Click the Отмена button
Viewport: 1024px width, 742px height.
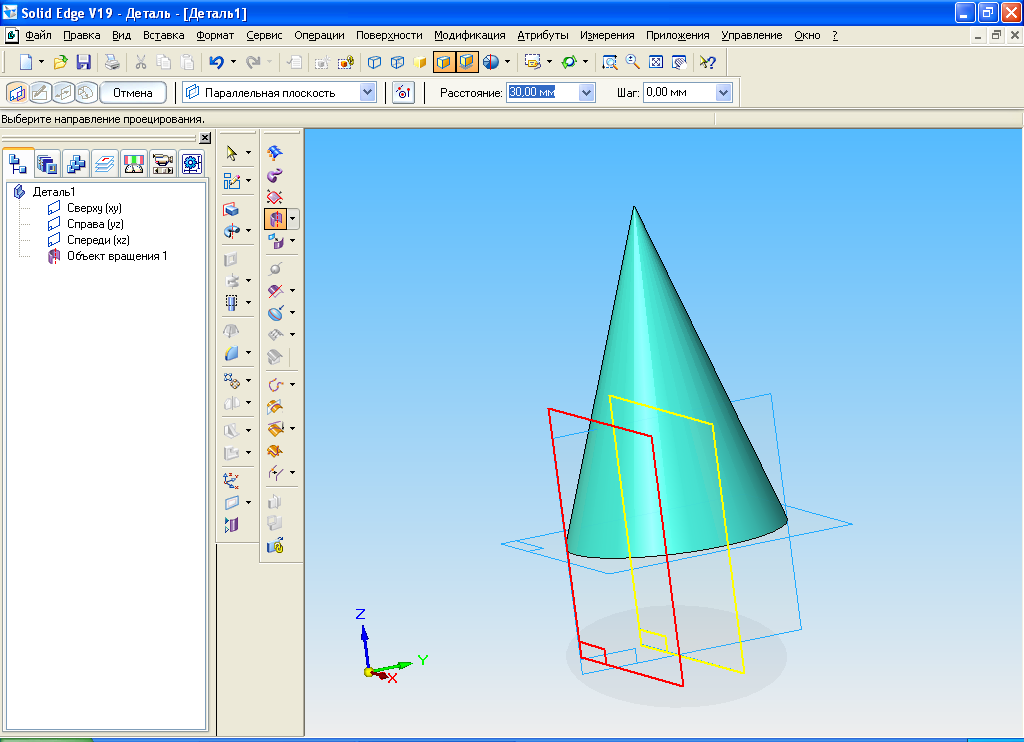(x=132, y=93)
